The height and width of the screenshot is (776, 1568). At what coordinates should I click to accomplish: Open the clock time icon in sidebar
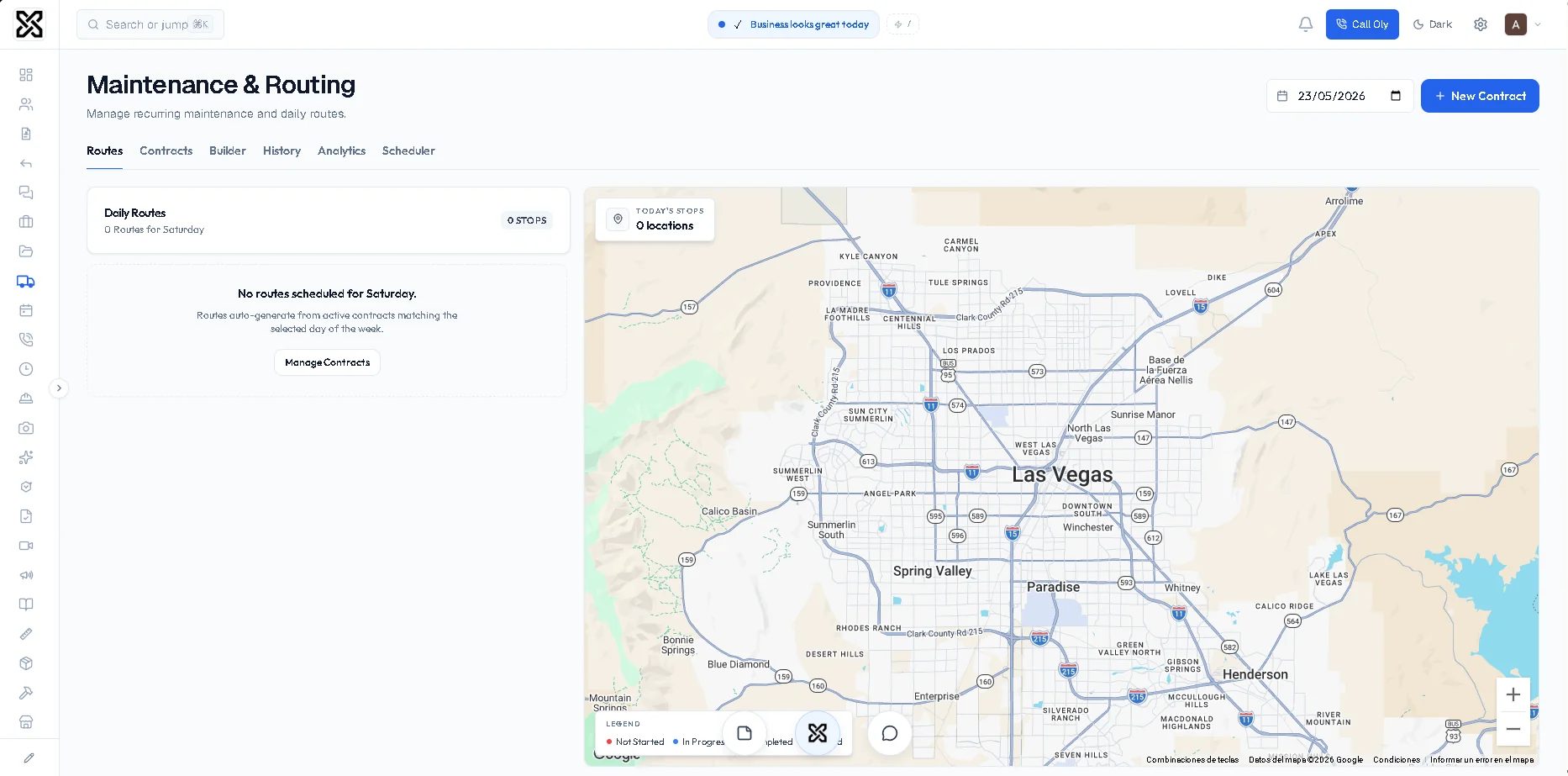pyautogui.click(x=26, y=369)
